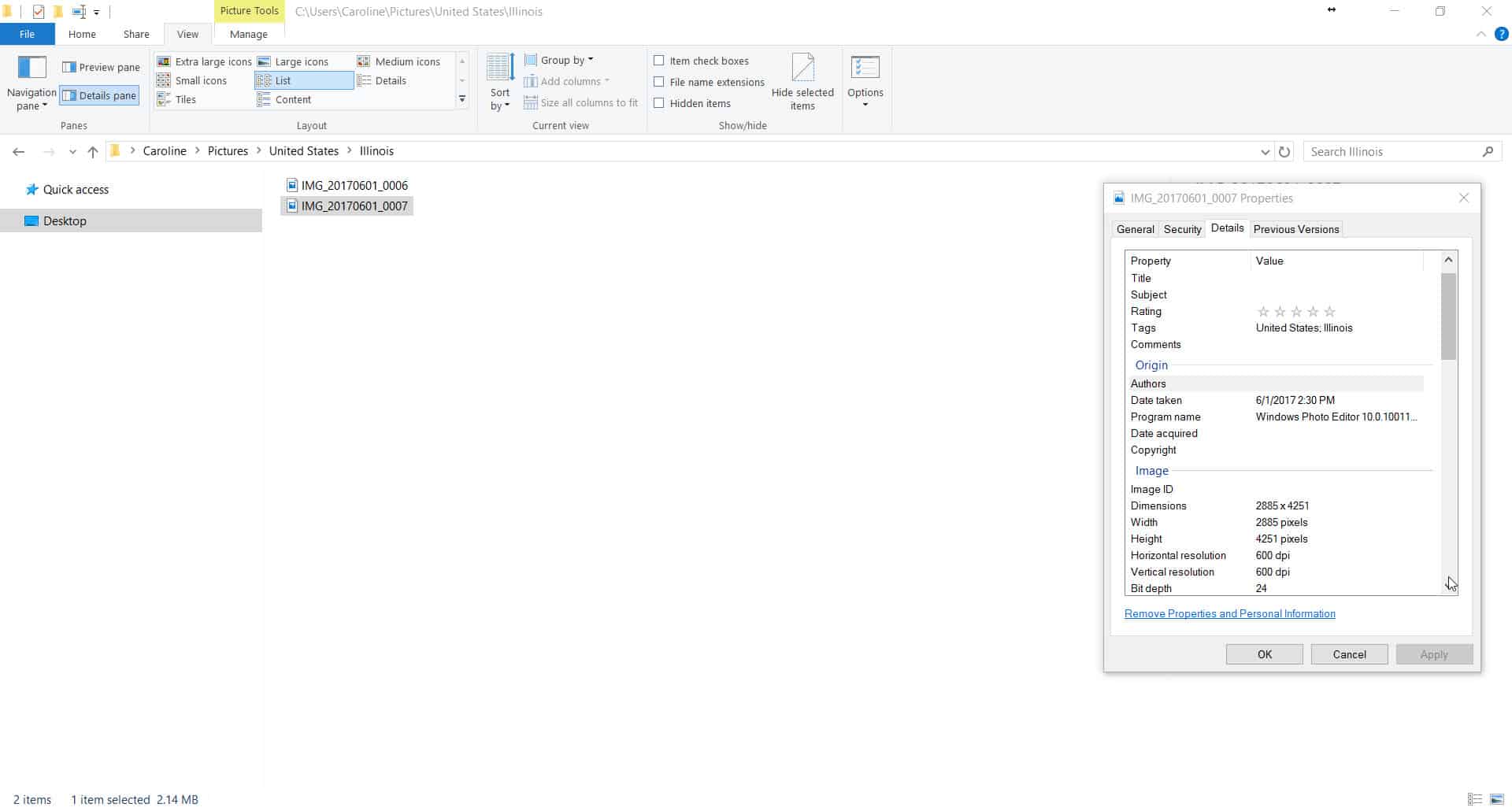Click the Sort by icon
This screenshot has width=1512, height=811.
(x=500, y=69)
